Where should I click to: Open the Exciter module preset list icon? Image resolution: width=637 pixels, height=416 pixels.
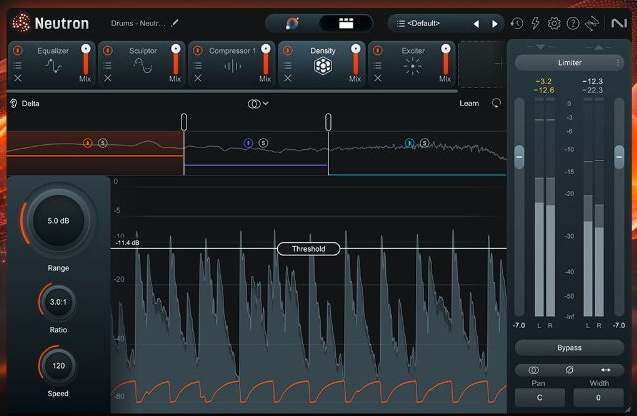click(x=377, y=65)
